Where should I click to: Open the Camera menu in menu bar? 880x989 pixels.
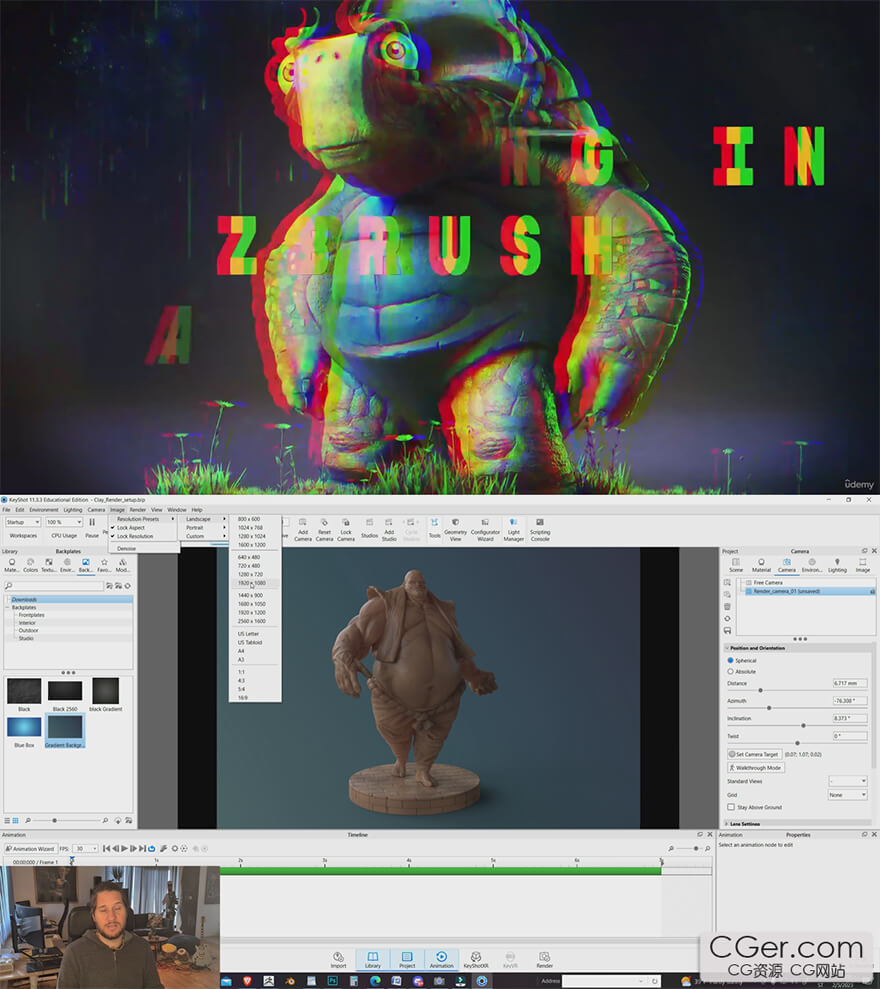pos(97,509)
